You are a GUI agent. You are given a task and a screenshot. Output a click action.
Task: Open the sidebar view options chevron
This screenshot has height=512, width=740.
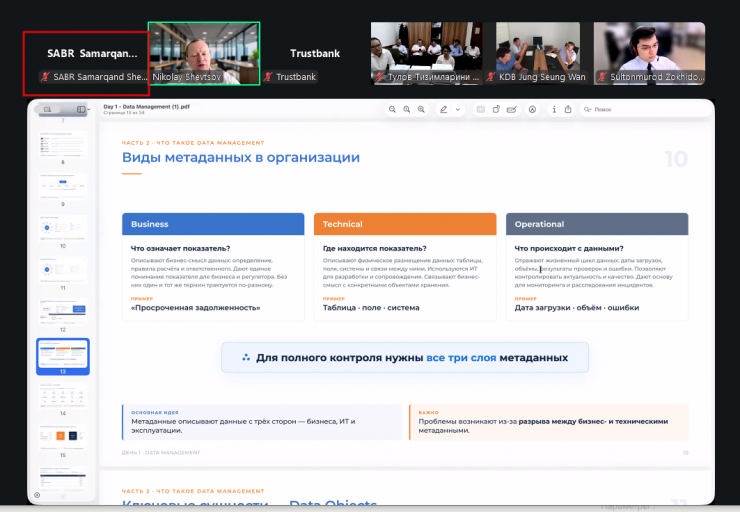click(89, 109)
